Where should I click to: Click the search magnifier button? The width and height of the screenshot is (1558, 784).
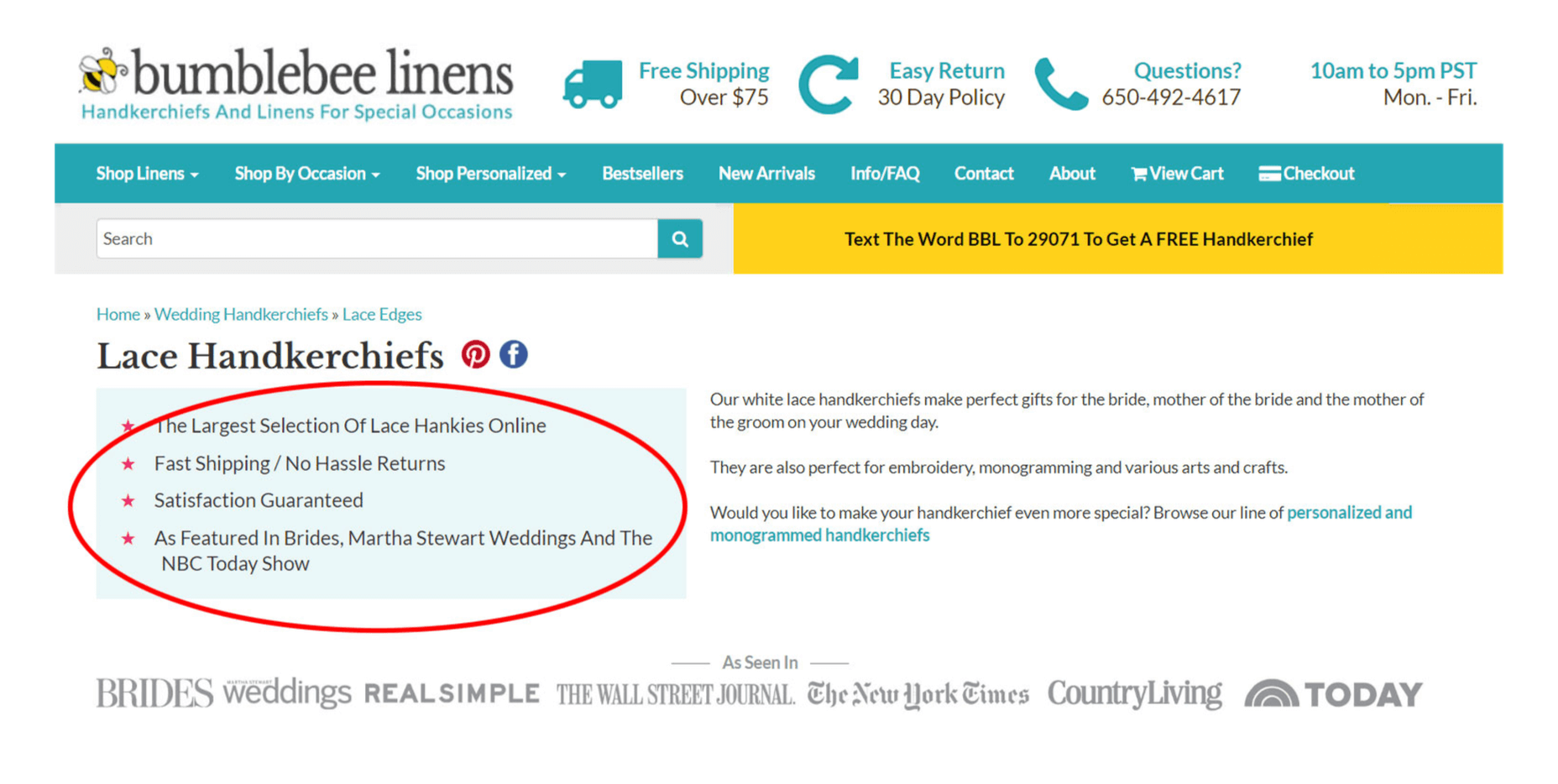pos(680,239)
